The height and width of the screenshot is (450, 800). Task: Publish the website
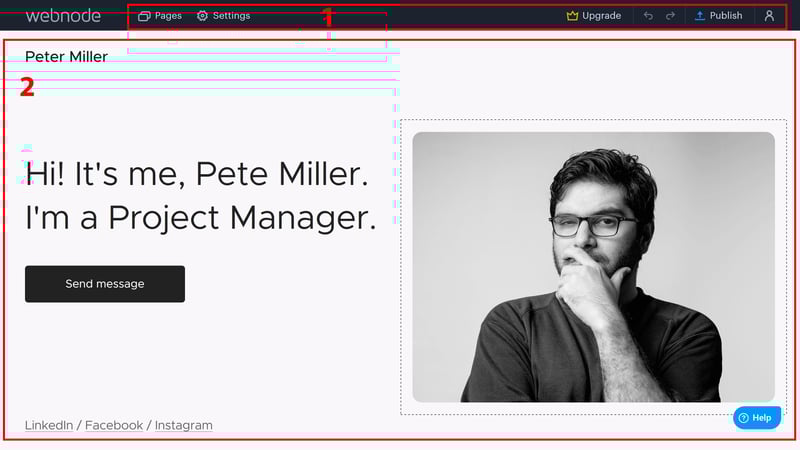tap(718, 16)
